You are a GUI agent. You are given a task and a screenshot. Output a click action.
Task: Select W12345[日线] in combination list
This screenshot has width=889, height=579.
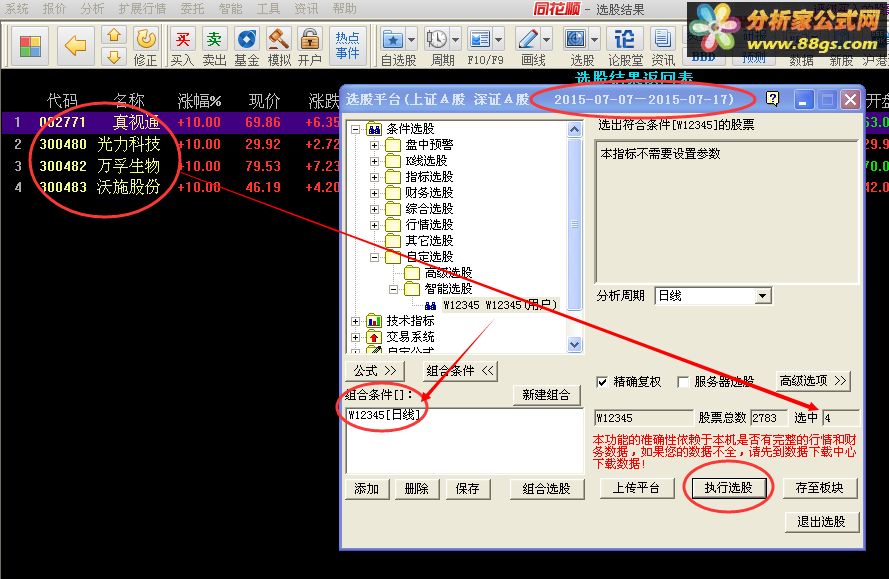(x=384, y=415)
